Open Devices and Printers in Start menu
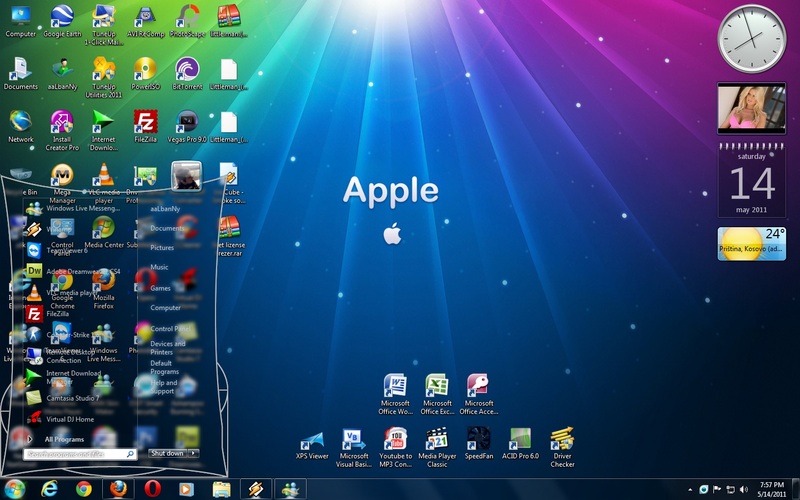This screenshot has width=800, height=500. pos(168,347)
